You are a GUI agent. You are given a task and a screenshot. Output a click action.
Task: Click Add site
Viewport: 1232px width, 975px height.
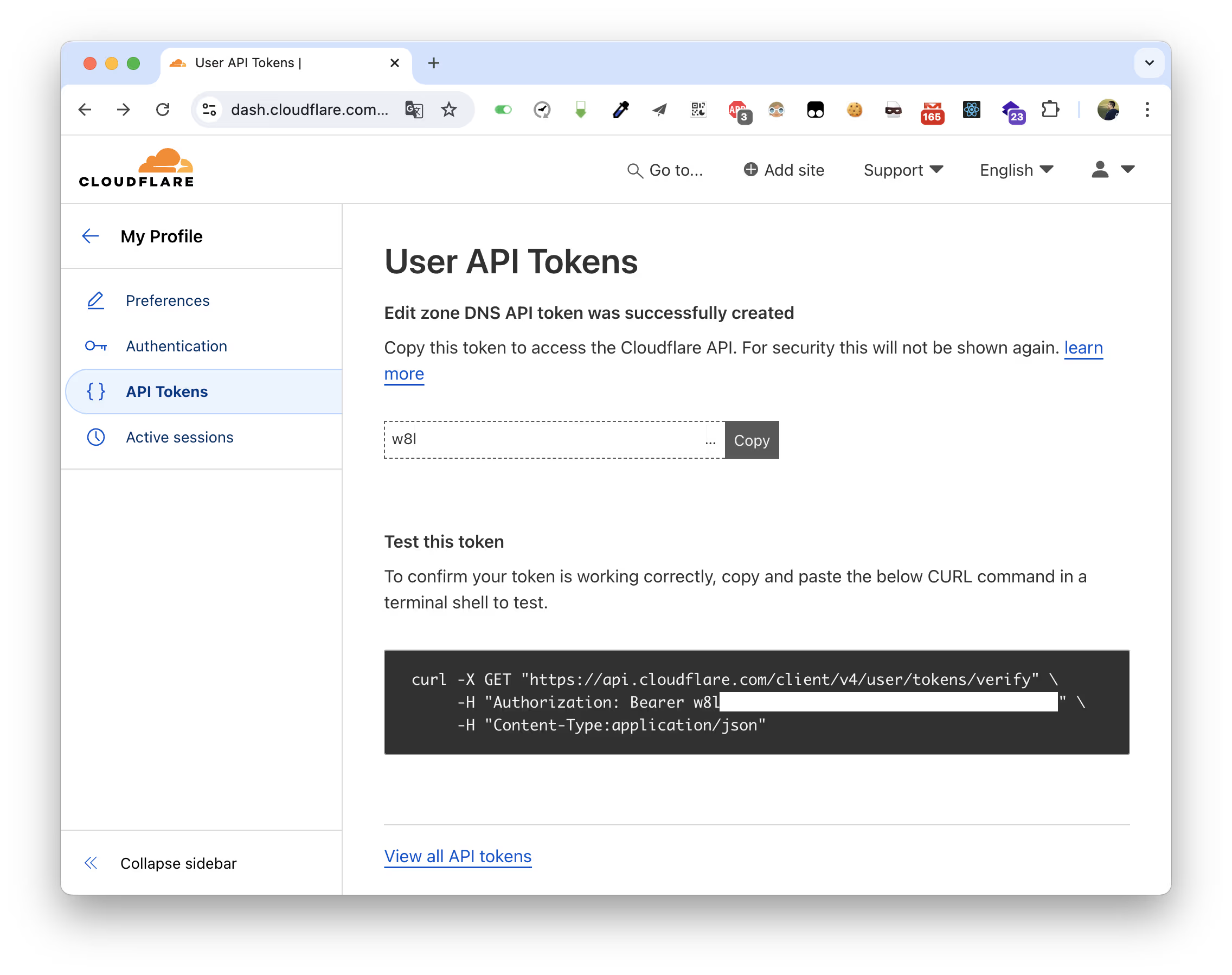pyautogui.click(x=783, y=170)
